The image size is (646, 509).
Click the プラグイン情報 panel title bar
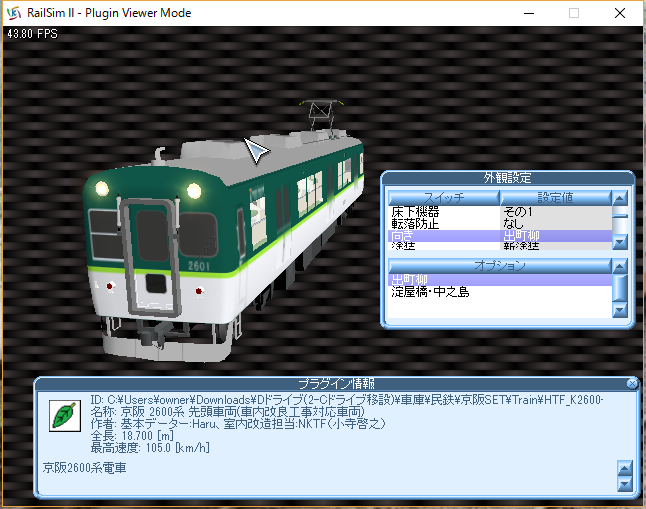336,384
